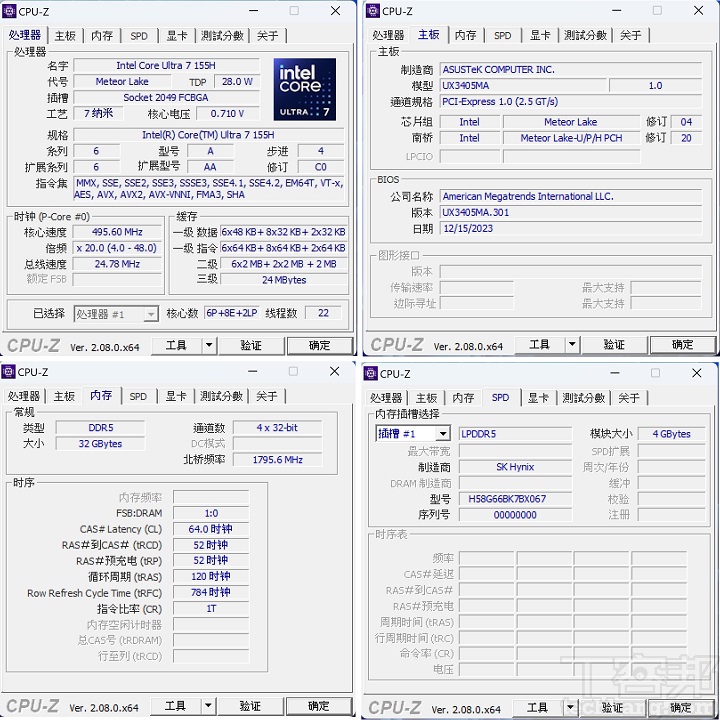Open processor selection dropdown 处理器 #1
The height and width of the screenshot is (720, 720).
[x=116, y=314]
